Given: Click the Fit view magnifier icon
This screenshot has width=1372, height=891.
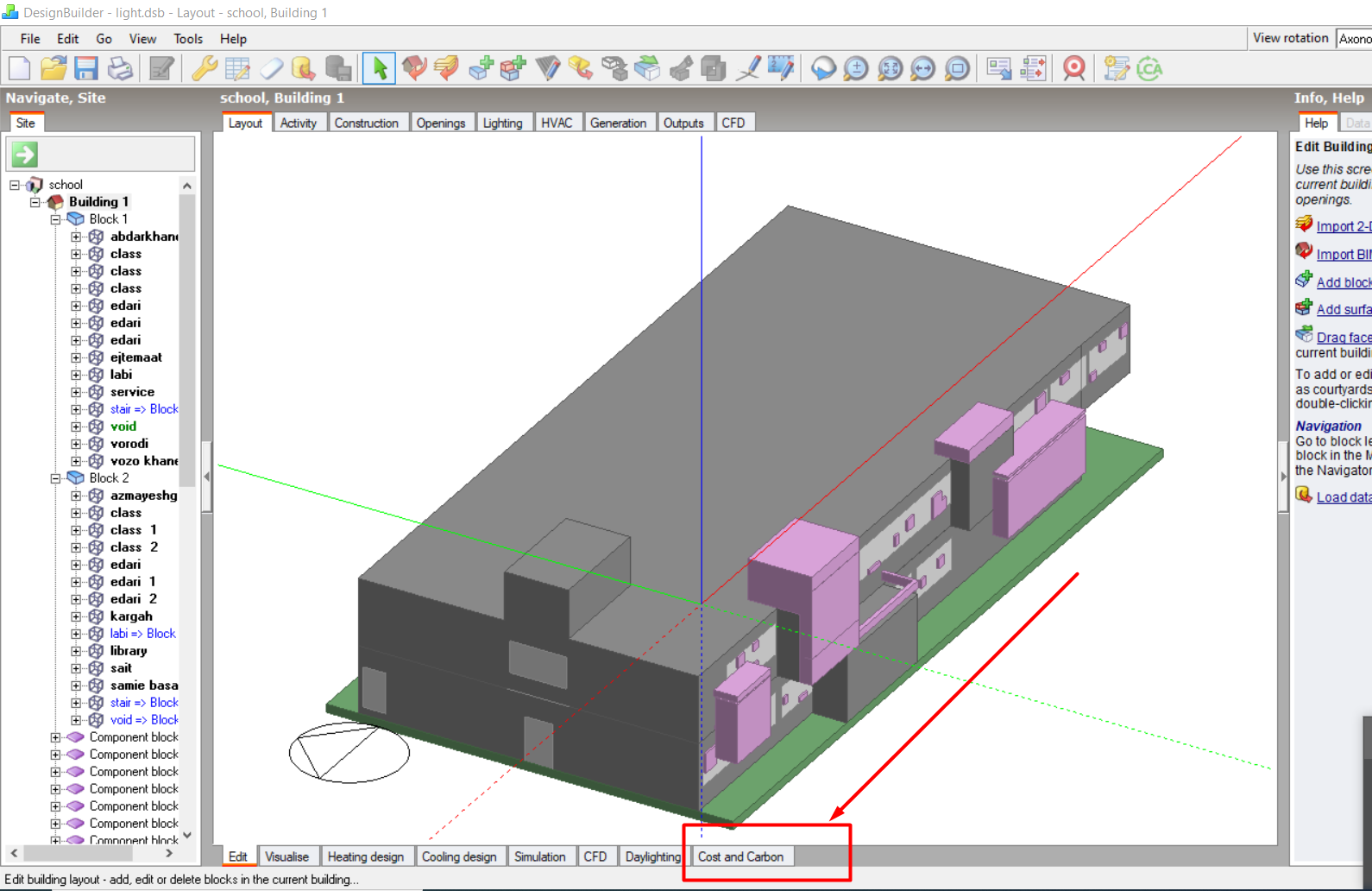Looking at the screenshot, I should [890, 68].
